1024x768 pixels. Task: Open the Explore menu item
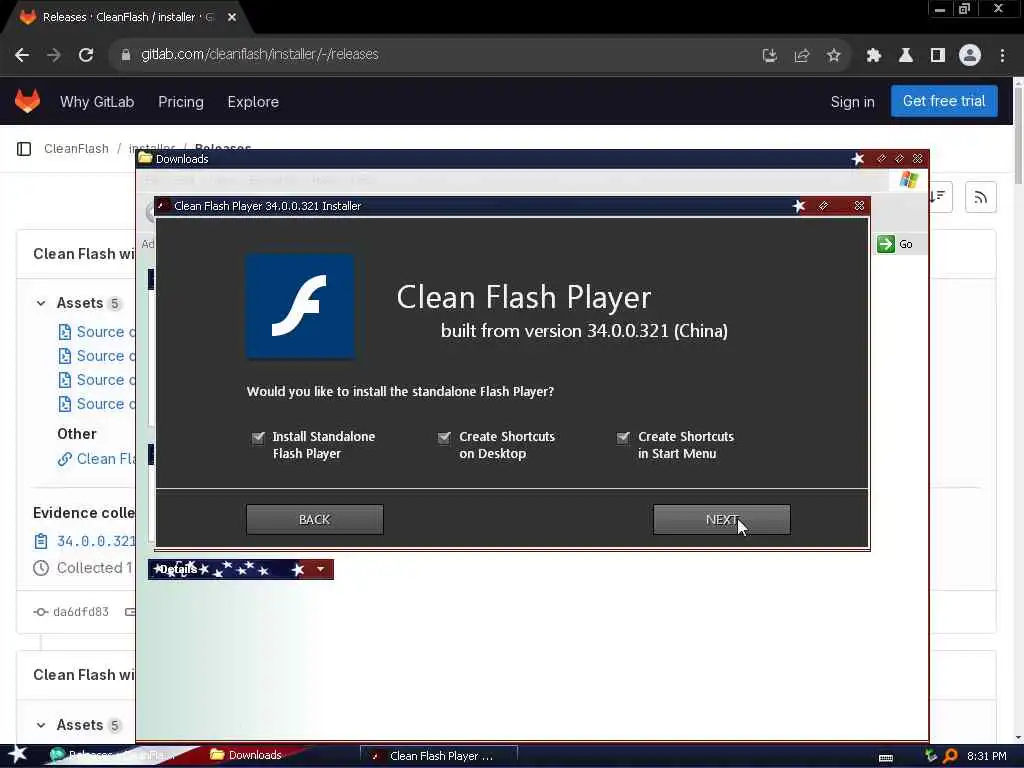[253, 102]
